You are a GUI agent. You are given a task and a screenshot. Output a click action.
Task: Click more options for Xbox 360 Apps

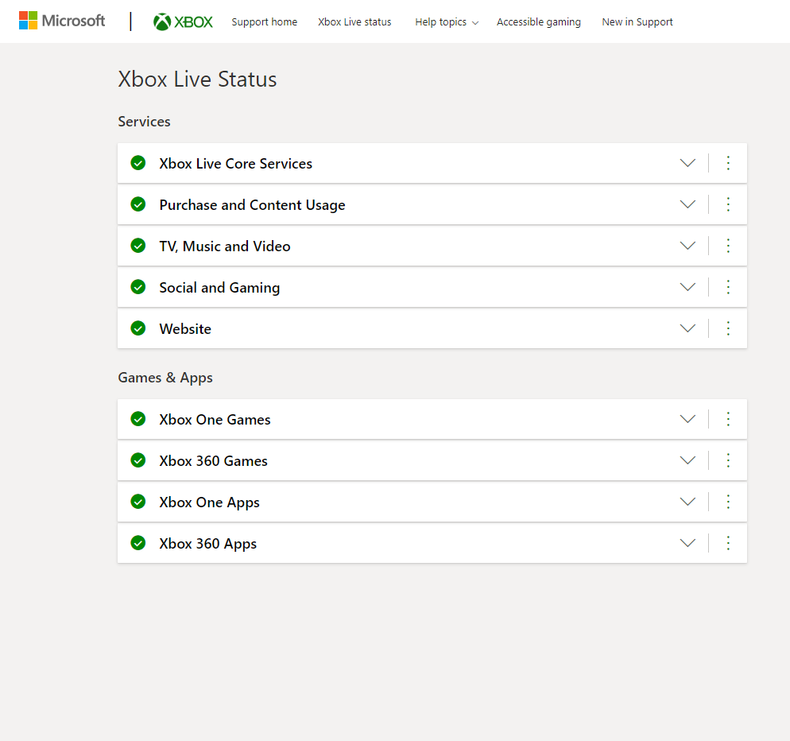(728, 543)
